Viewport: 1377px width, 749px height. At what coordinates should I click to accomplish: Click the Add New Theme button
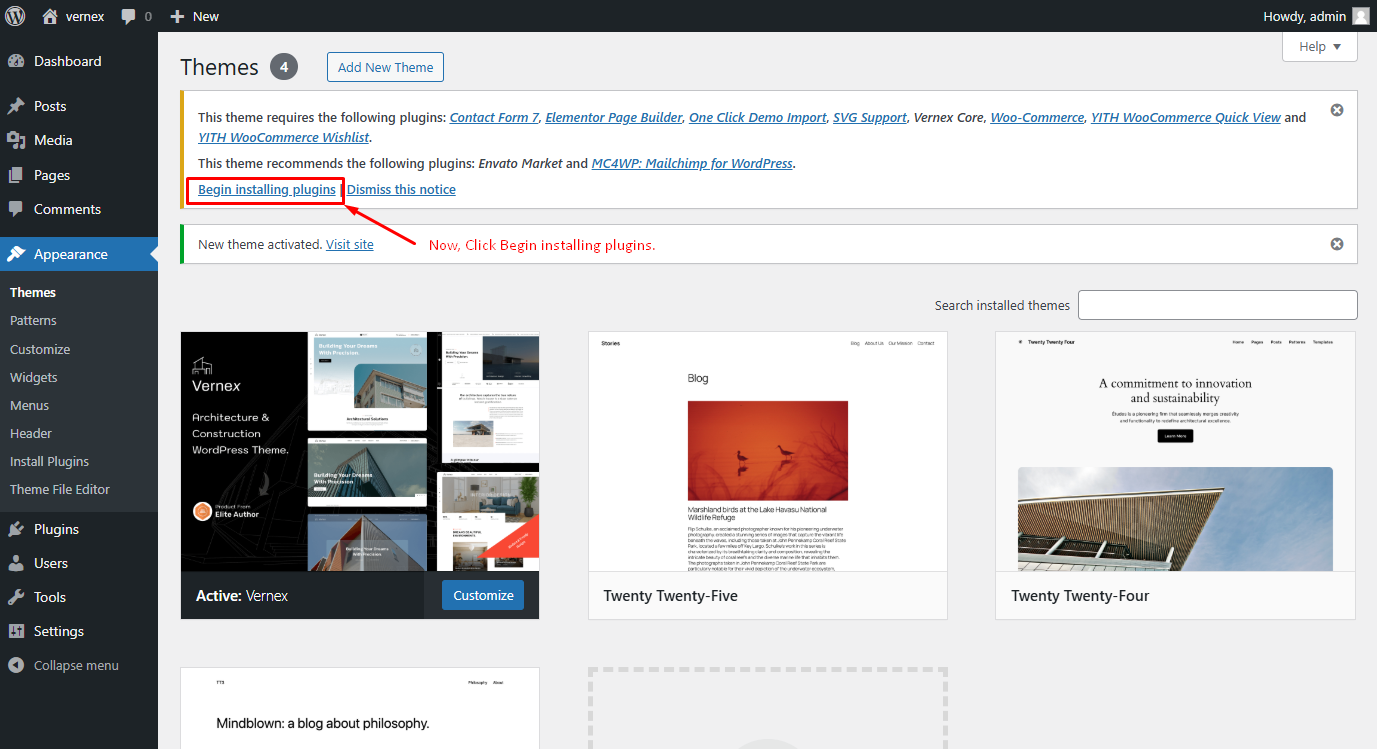[x=385, y=67]
